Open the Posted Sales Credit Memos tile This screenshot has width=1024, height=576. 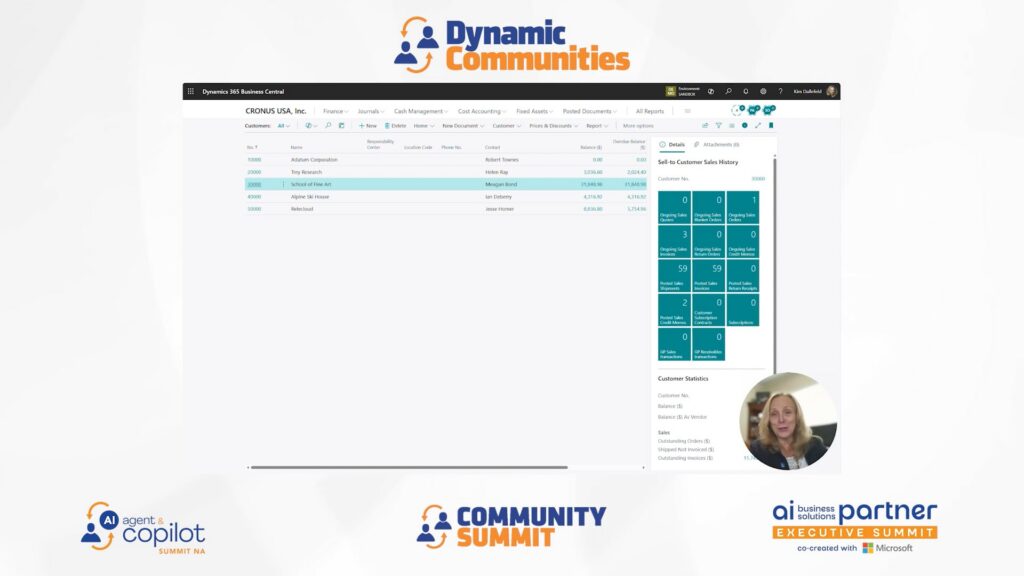coord(674,310)
